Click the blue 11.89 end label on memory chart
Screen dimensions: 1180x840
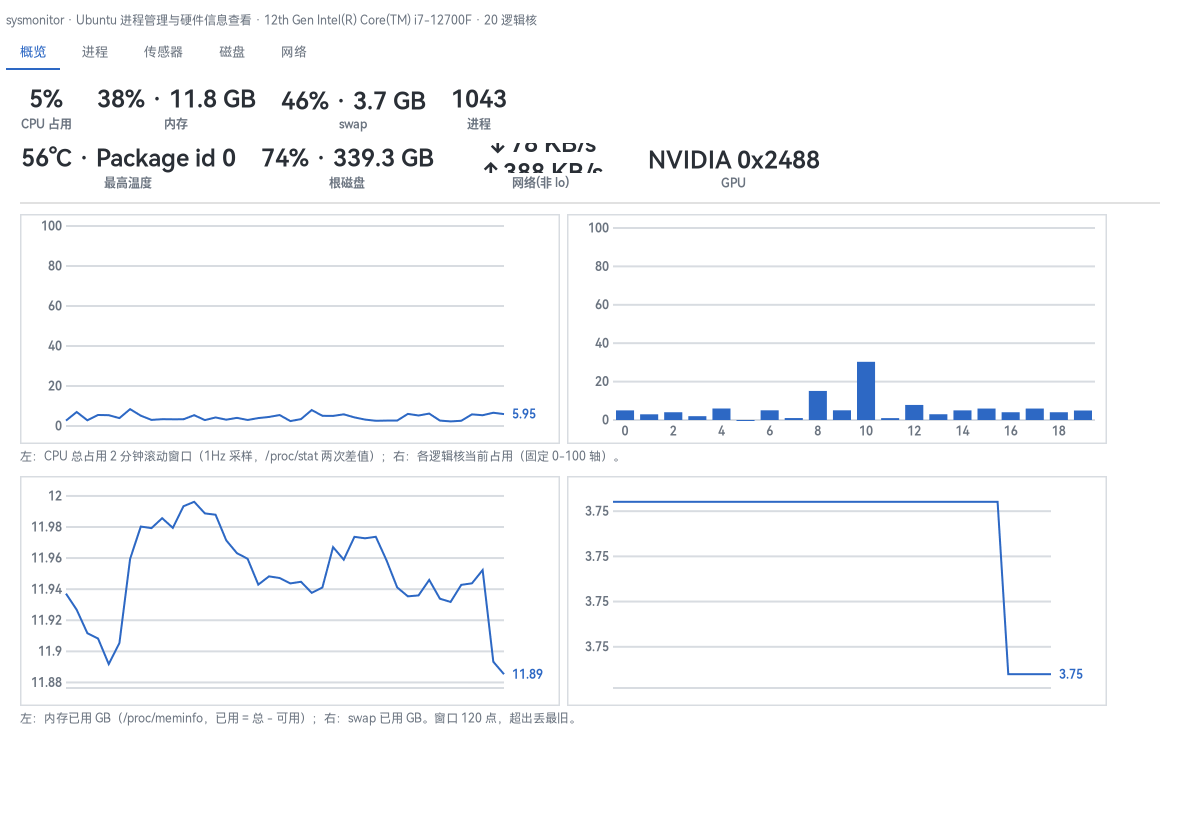pos(527,674)
